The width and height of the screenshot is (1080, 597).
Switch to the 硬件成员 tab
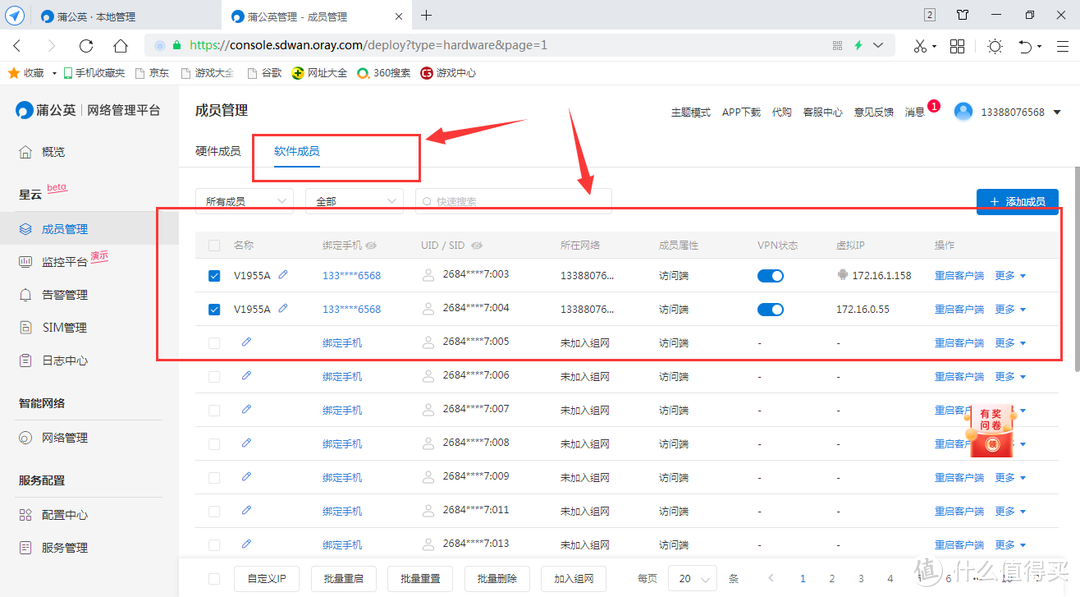coord(217,151)
